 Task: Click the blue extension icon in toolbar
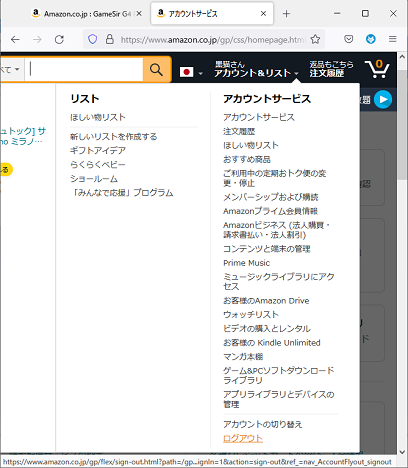point(371,39)
